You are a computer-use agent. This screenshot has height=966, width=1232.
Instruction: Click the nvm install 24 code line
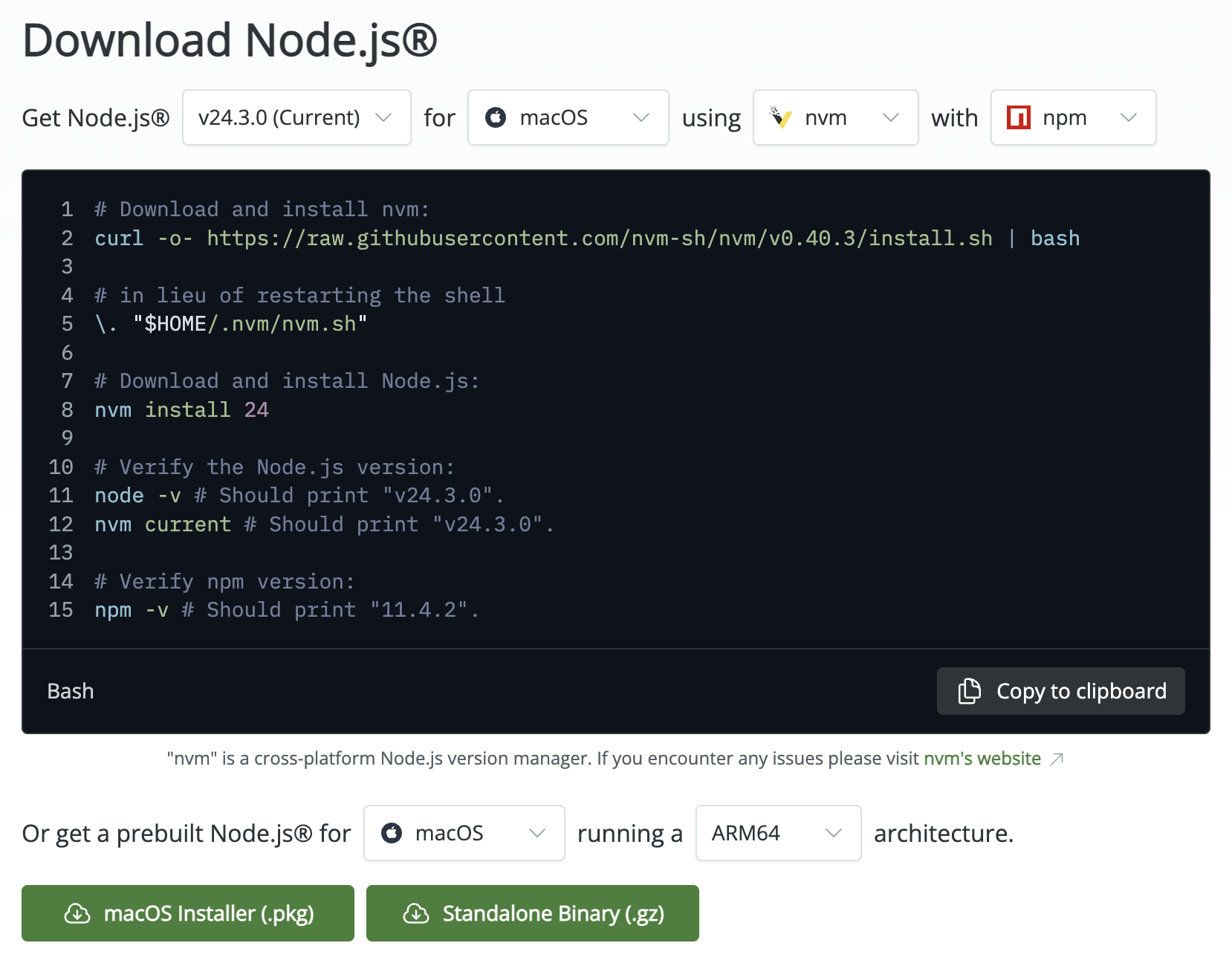click(182, 410)
